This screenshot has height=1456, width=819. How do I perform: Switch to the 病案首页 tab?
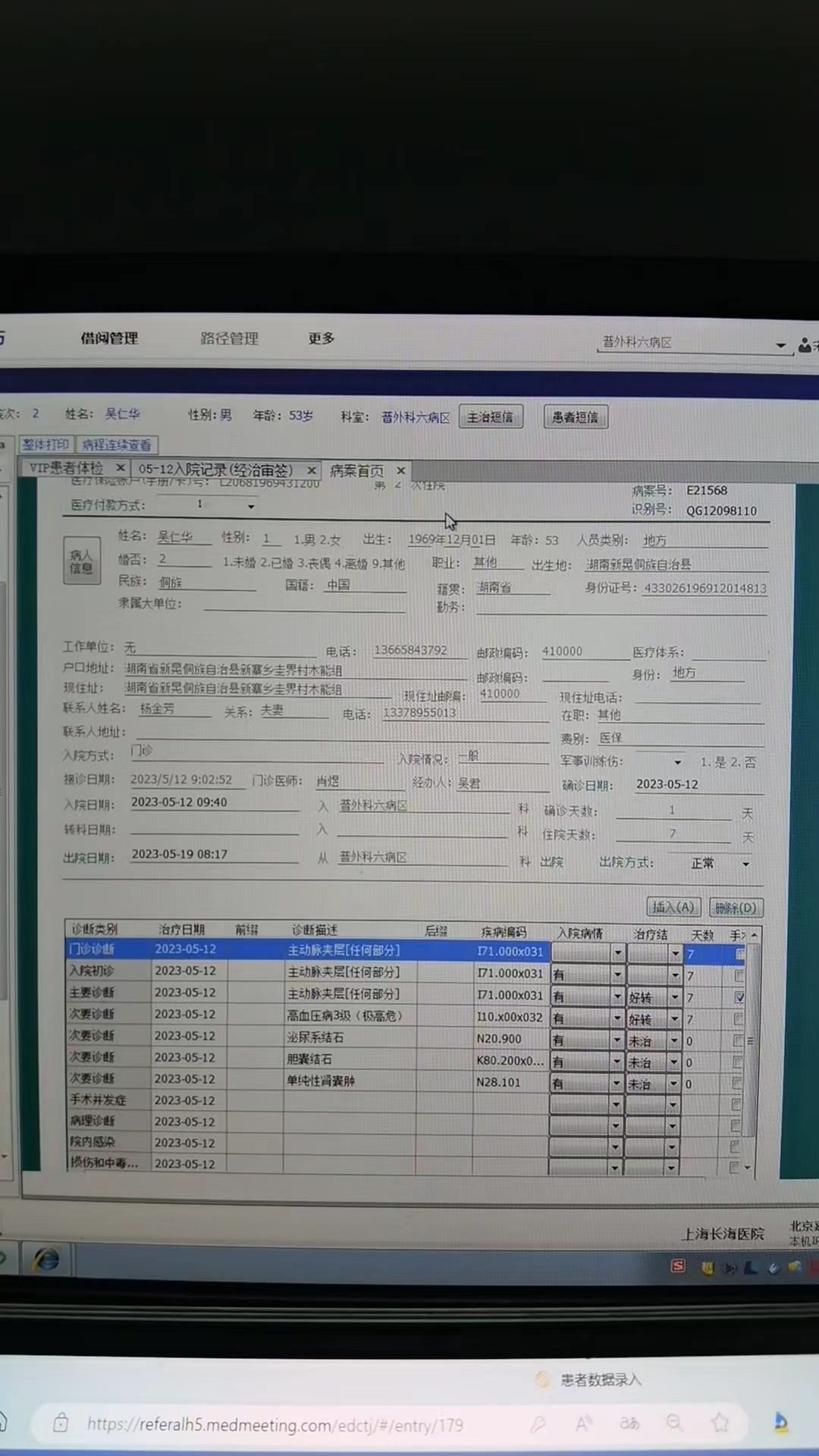pos(356,471)
